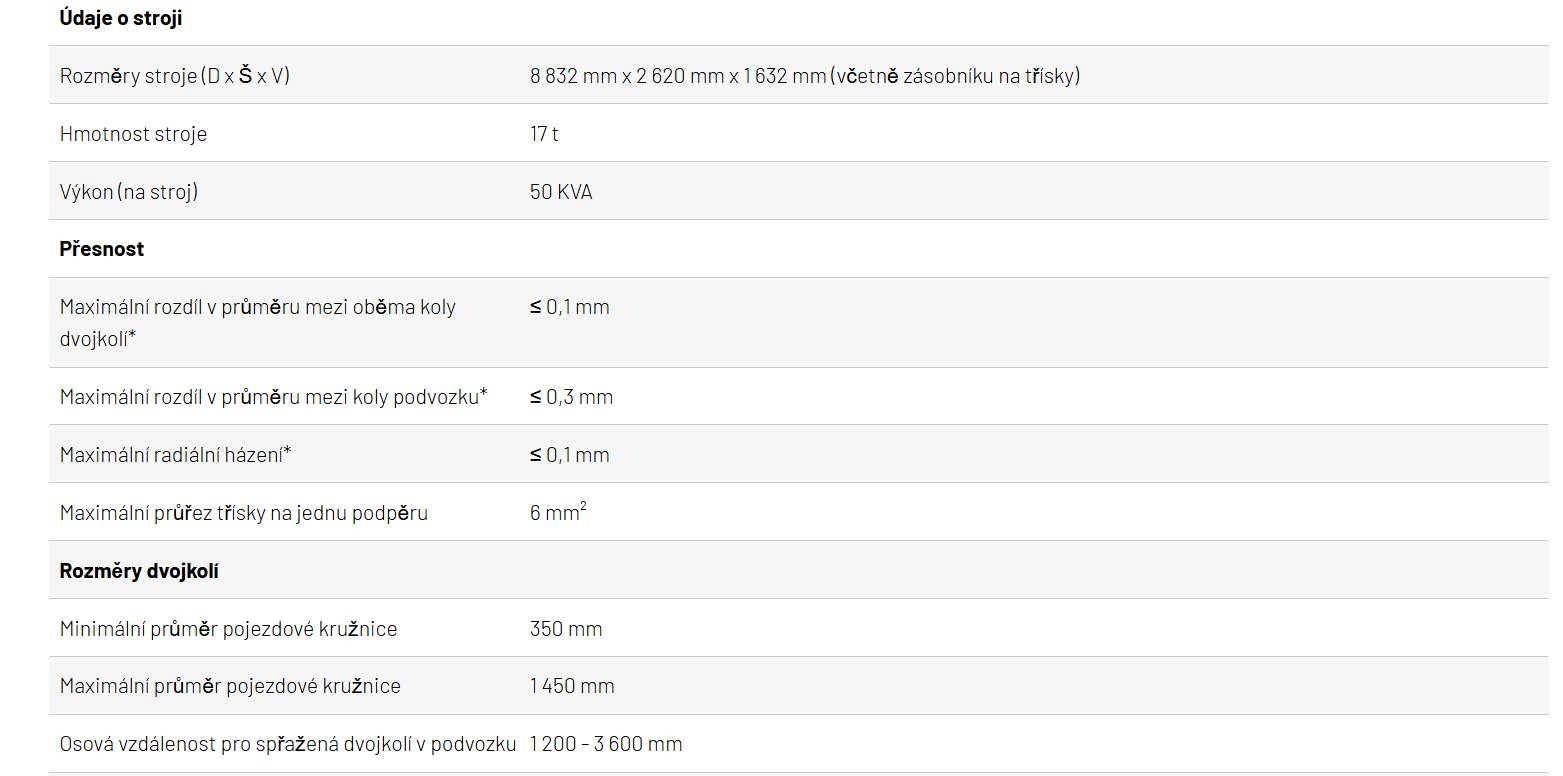The image size is (1563, 776).
Task: Select the "Maximální radiální házení" label
Action: pos(175,455)
